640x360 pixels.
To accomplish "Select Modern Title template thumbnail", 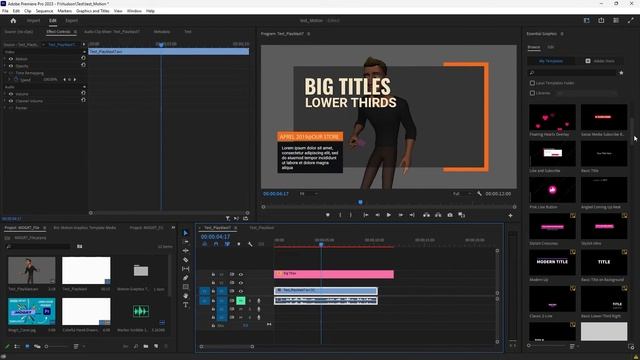I will click(552, 262).
